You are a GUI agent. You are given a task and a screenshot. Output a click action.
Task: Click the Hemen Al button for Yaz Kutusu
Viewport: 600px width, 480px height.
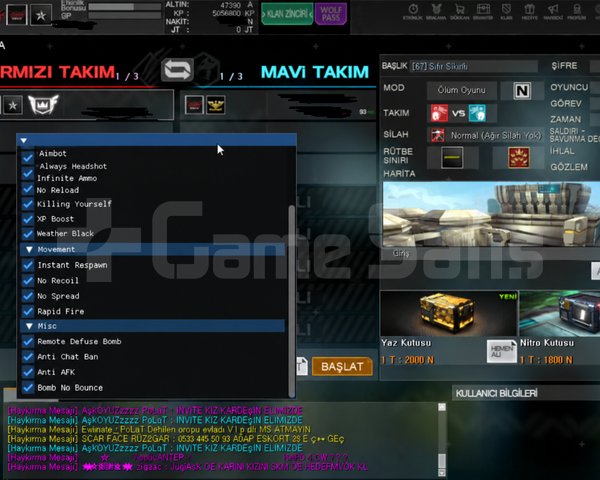pos(502,351)
